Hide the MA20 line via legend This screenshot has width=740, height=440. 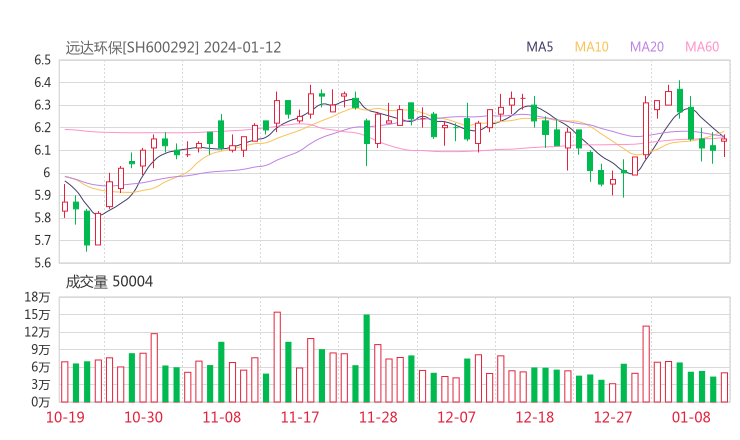tap(647, 47)
